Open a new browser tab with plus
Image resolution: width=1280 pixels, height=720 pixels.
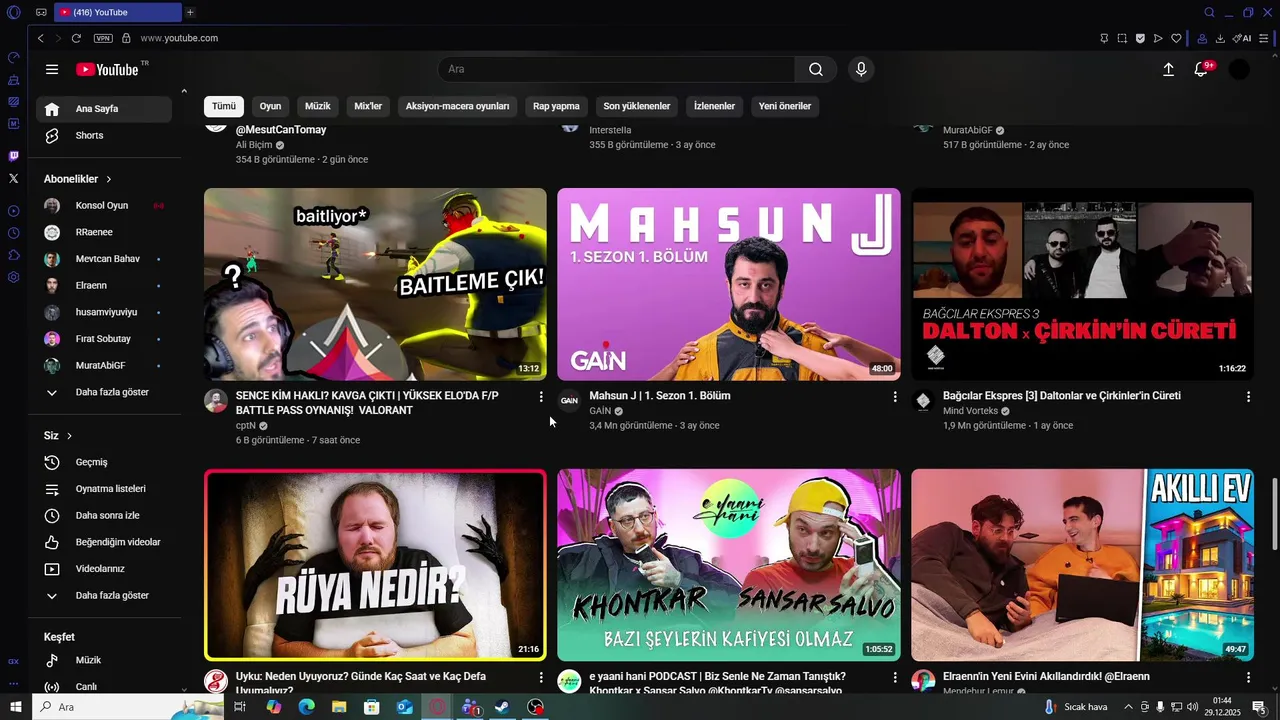(190, 12)
